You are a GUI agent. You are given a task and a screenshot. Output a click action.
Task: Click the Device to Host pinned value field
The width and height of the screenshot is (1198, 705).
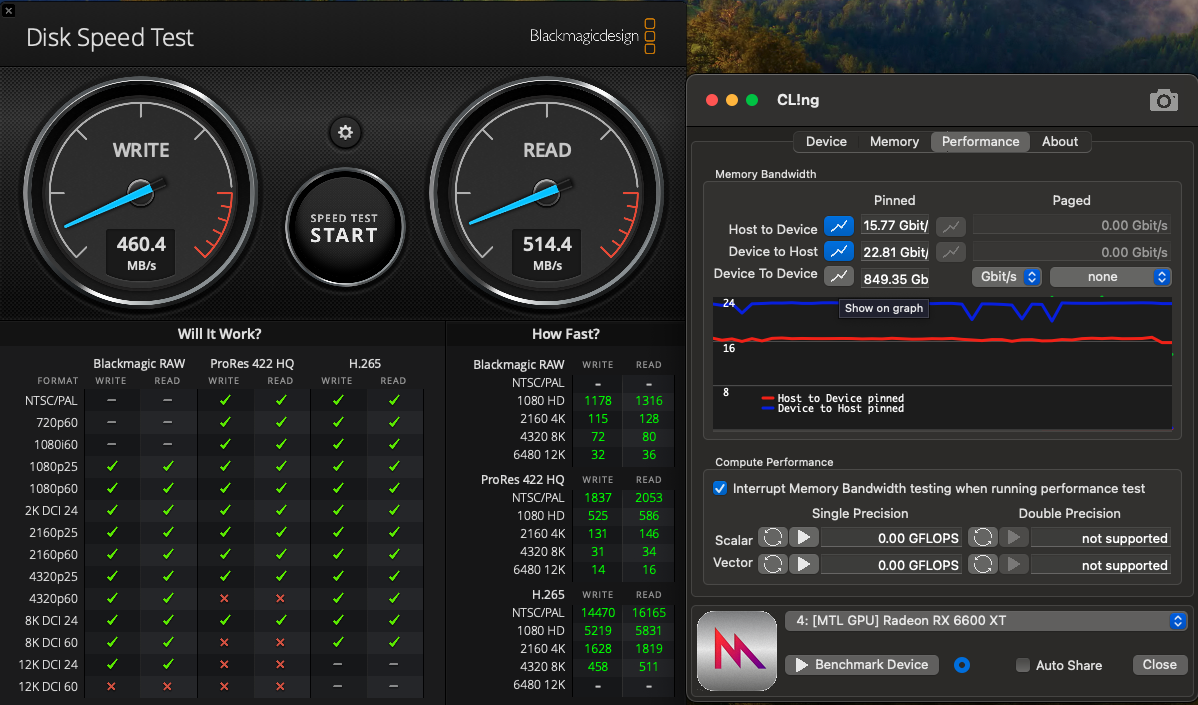895,252
